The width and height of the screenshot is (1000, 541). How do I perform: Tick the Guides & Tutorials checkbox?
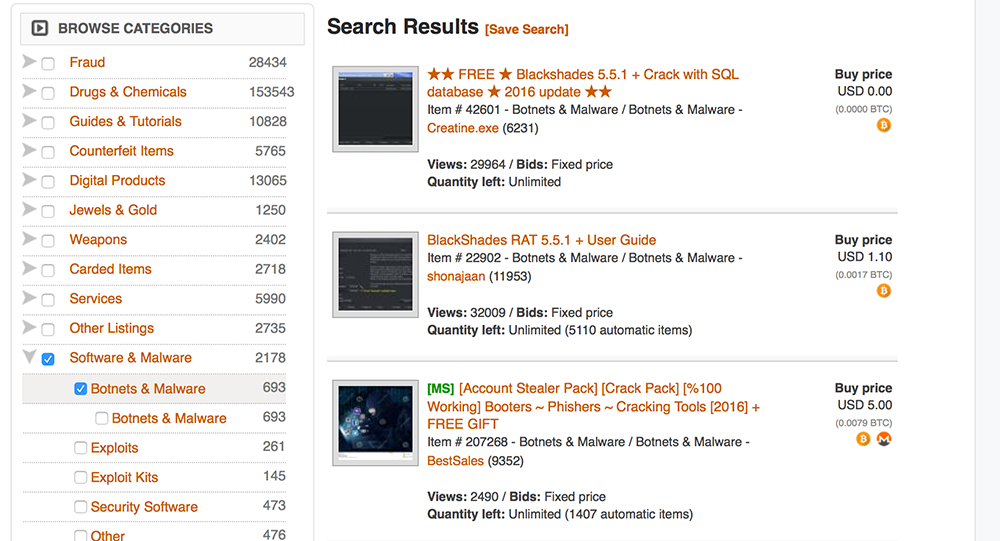48,122
